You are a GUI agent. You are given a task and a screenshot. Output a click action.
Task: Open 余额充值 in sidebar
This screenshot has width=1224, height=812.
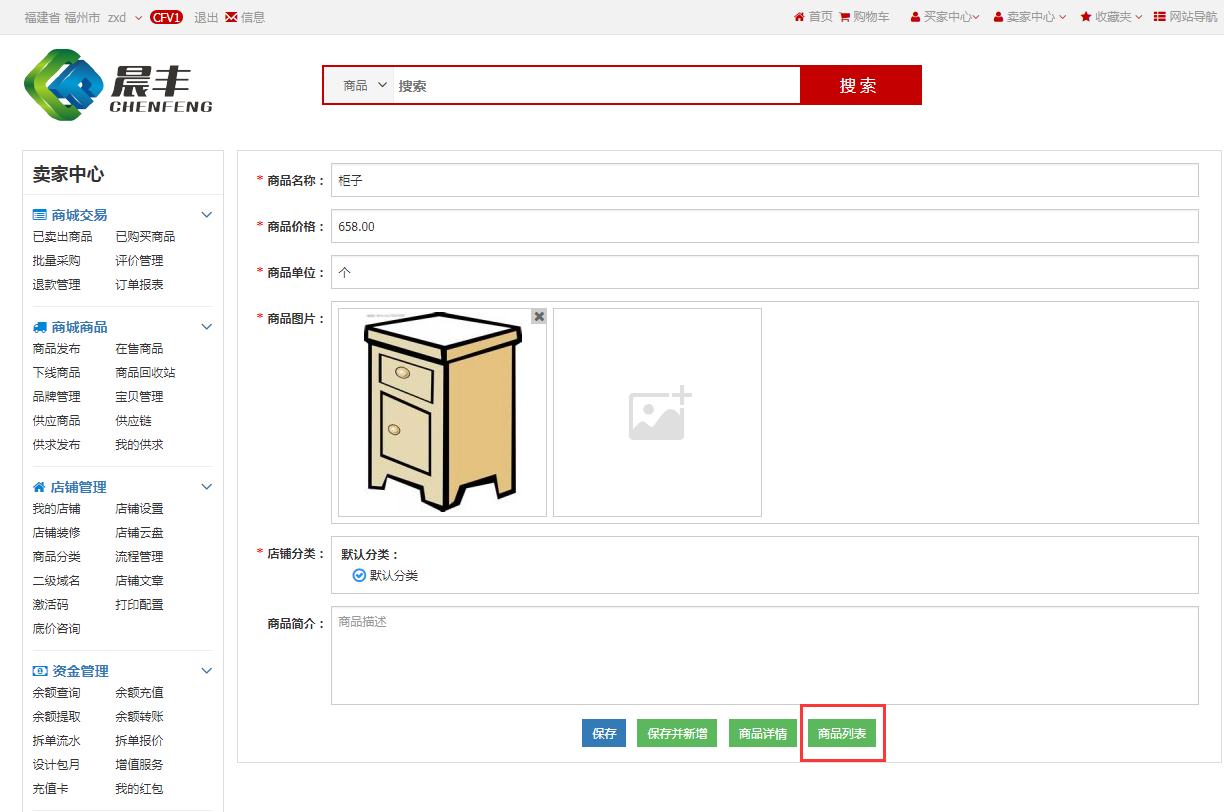[139, 693]
